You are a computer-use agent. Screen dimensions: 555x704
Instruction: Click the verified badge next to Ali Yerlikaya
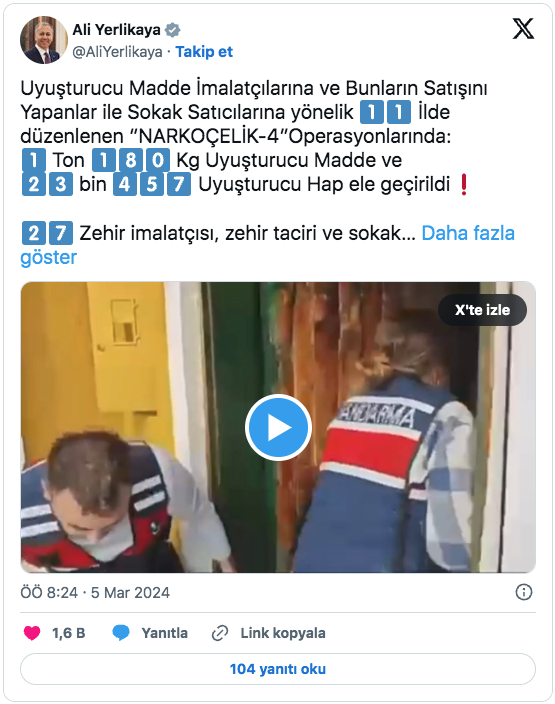pos(172,30)
